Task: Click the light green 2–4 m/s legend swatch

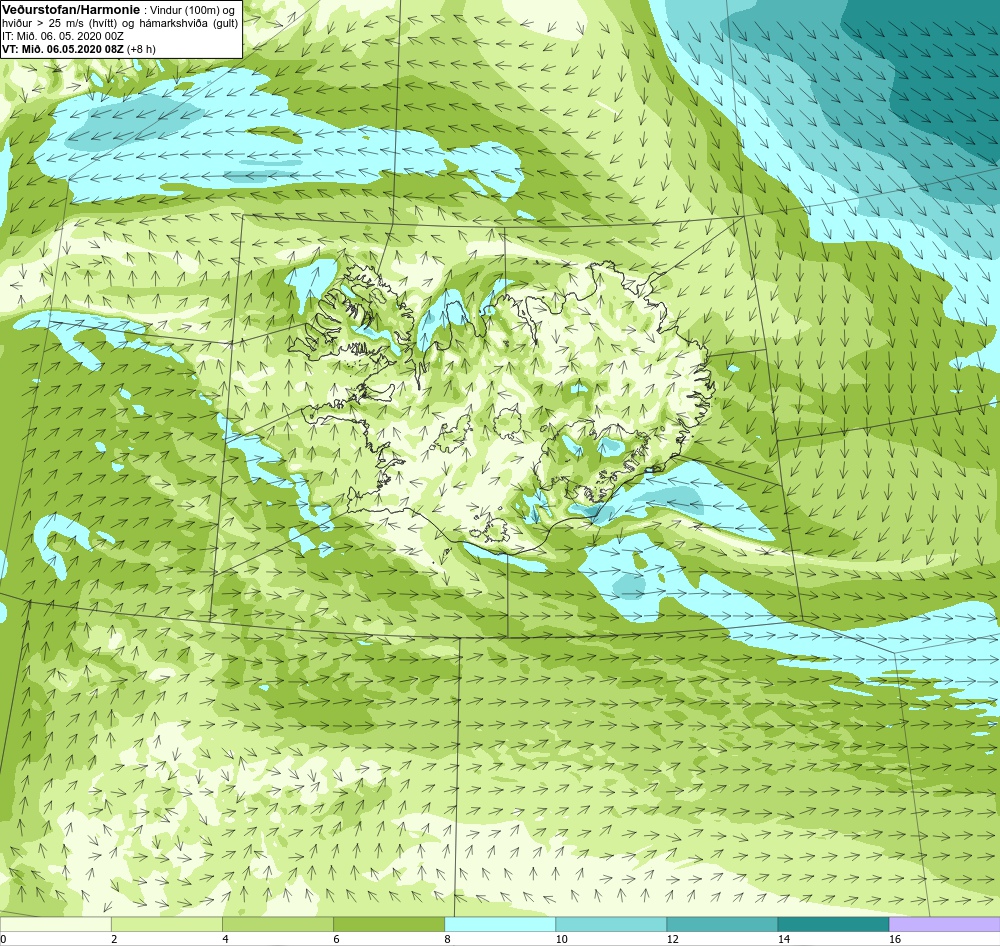Action: click(x=166, y=924)
